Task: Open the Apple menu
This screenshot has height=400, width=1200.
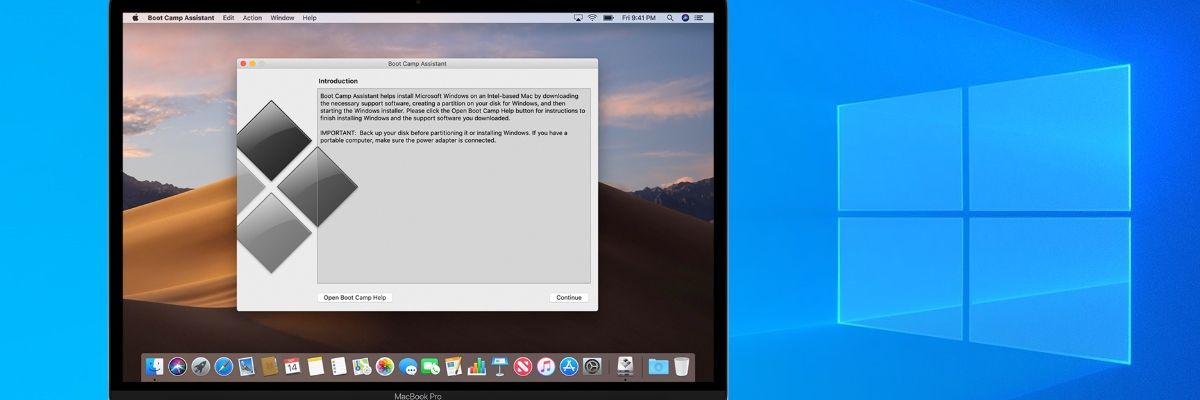Action: pyautogui.click(x=135, y=18)
